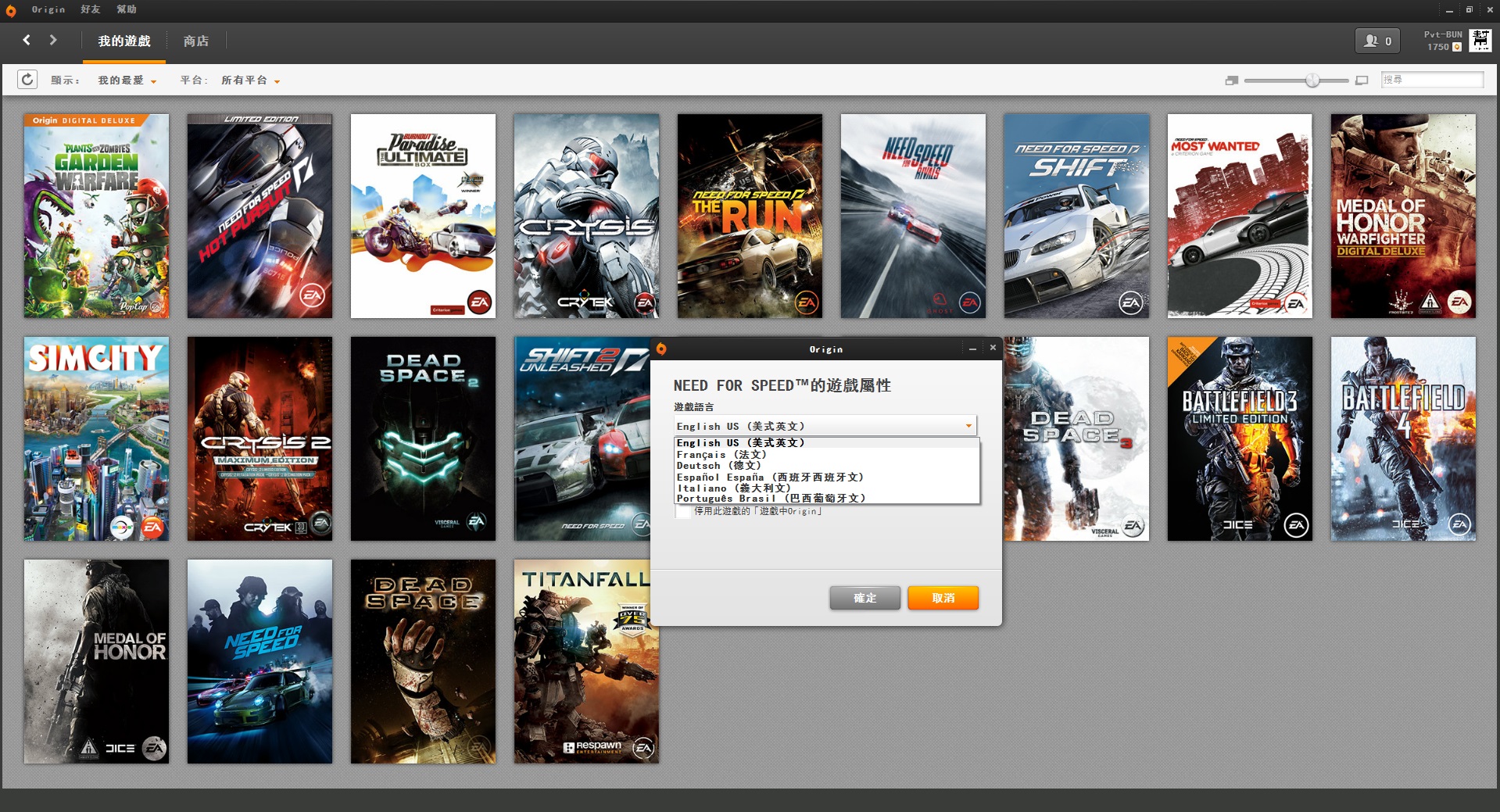Select Español España language option
The width and height of the screenshot is (1500, 812).
(827, 477)
